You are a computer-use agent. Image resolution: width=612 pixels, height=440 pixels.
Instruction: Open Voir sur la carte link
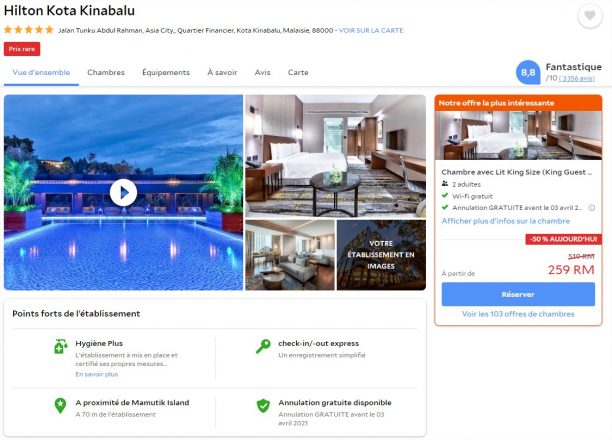point(371,30)
